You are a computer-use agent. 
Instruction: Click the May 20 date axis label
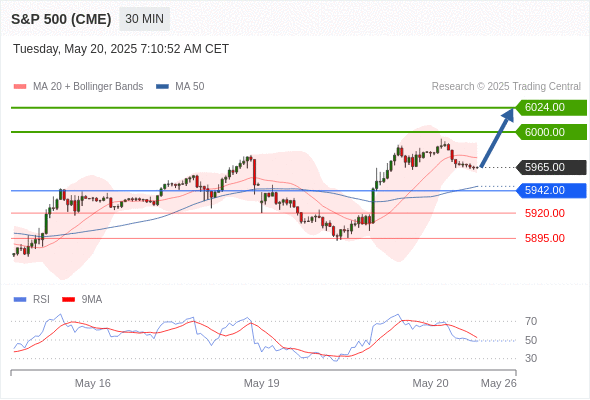(430, 383)
